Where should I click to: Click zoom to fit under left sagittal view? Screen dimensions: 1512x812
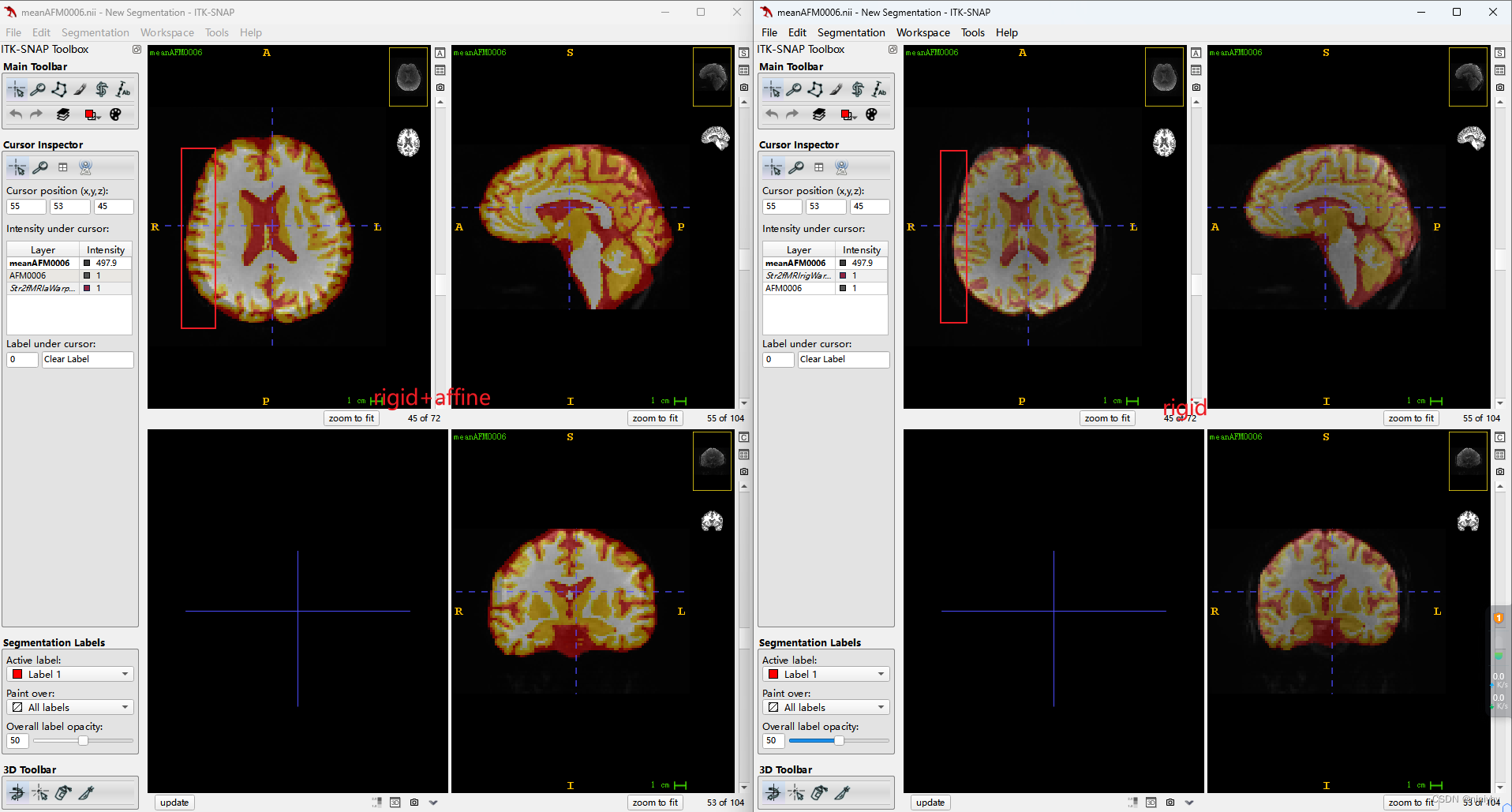tap(655, 418)
